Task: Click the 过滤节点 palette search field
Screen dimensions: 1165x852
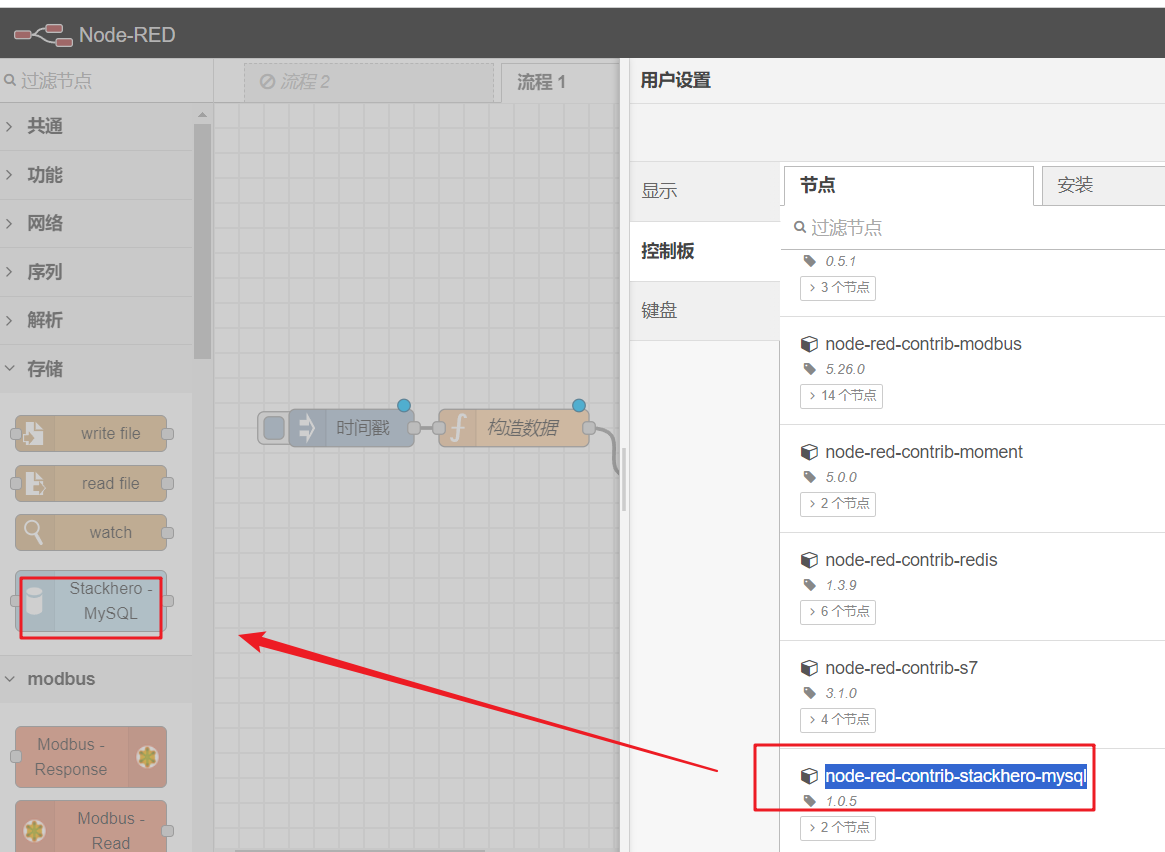Action: pos(106,80)
